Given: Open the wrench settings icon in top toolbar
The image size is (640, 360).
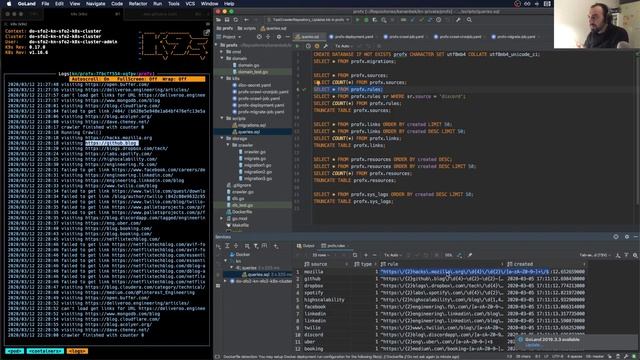Looking at the screenshot, I should 458,20.
